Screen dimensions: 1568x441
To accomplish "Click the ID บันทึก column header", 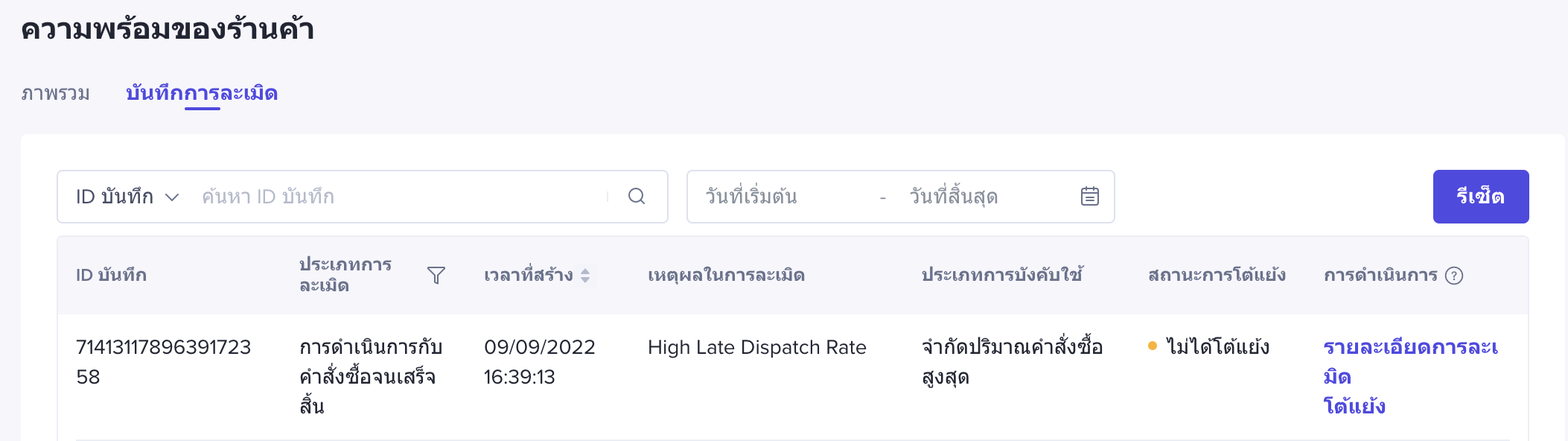I will (112, 276).
